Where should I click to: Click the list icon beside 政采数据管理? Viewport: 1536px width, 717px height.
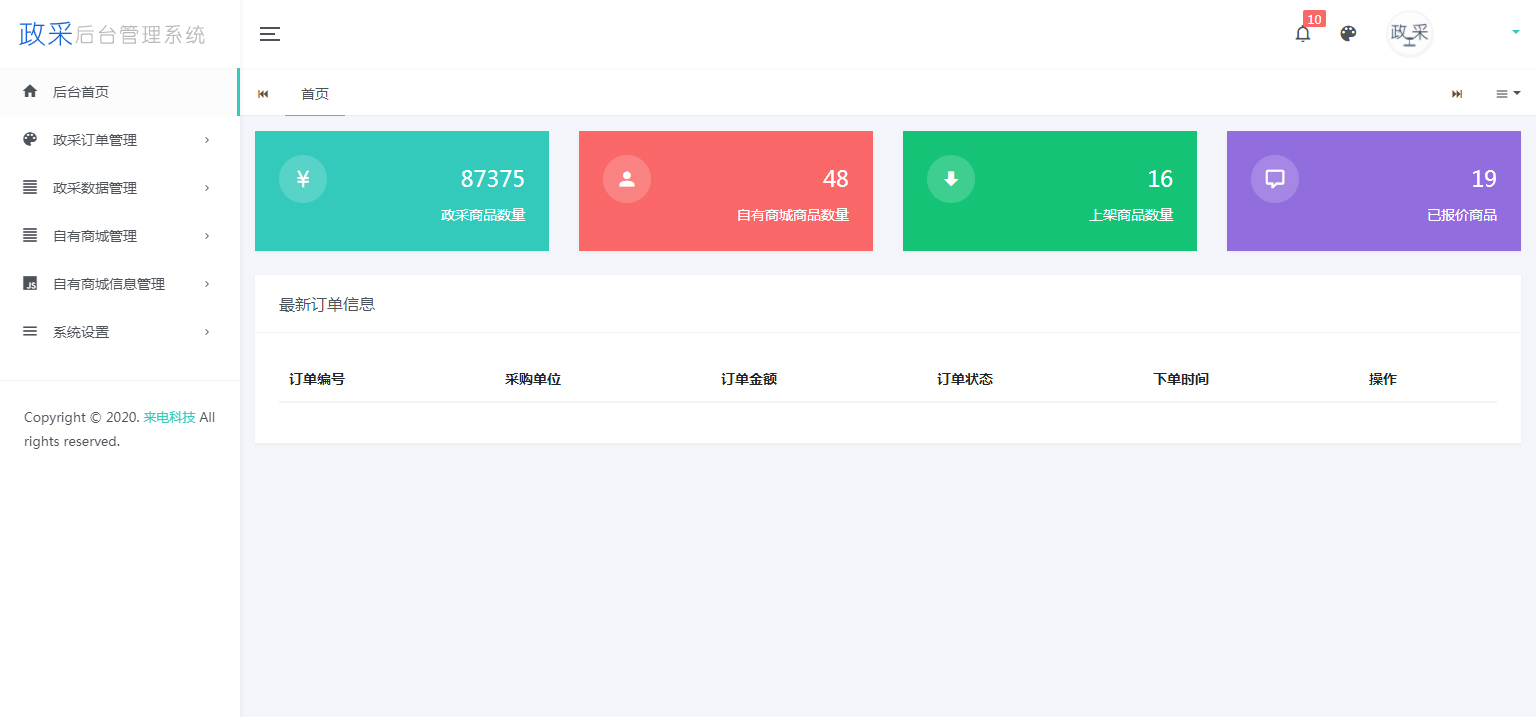pyautogui.click(x=30, y=187)
